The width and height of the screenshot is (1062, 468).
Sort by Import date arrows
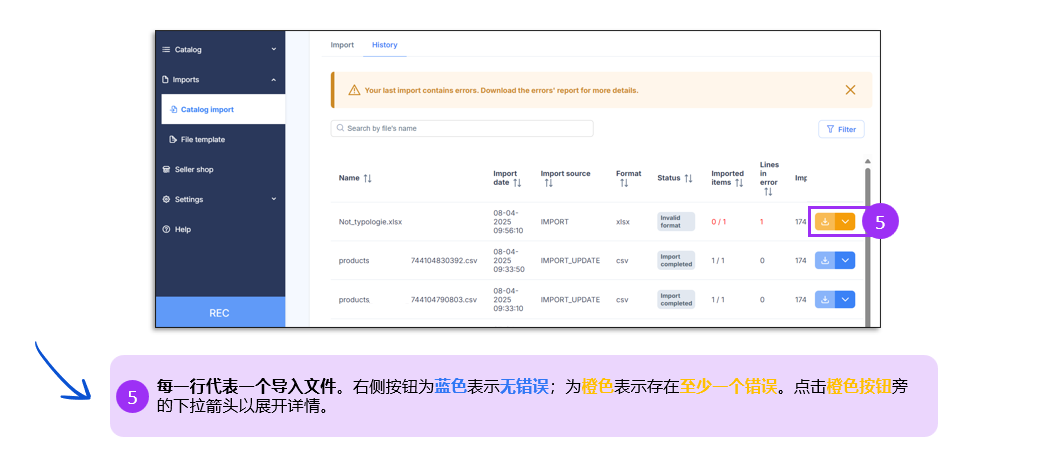click(517, 183)
